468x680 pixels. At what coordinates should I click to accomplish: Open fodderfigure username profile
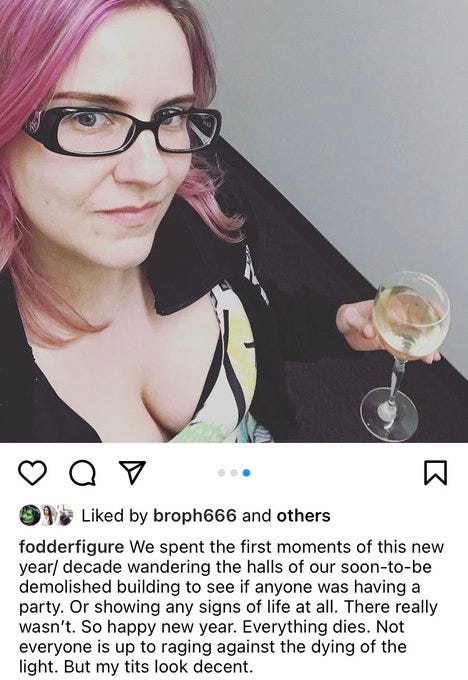click(x=72, y=546)
